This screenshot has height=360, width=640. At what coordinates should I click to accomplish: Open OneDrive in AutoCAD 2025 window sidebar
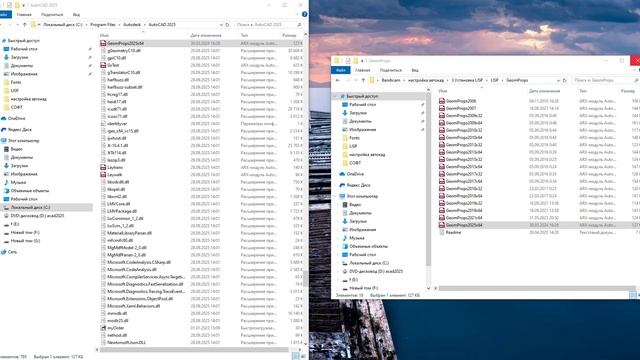tap(17, 118)
